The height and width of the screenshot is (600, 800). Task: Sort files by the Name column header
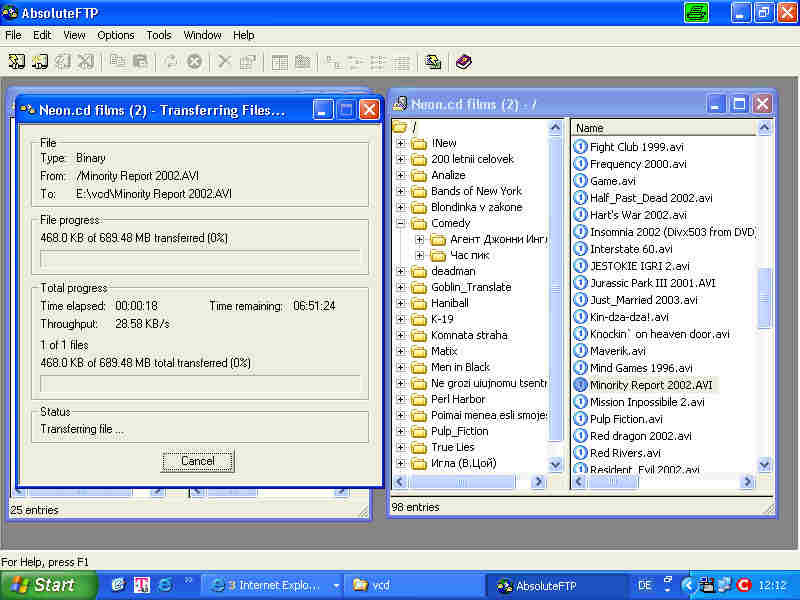(660, 128)
